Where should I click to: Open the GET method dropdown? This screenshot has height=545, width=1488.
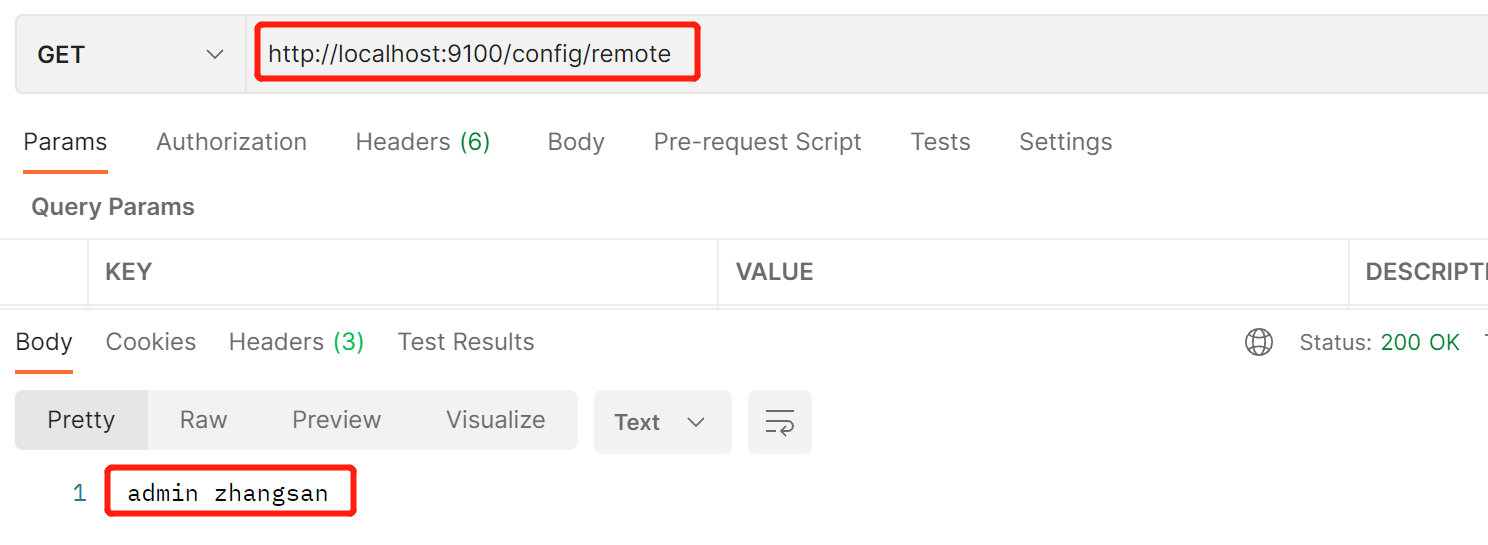click(x=130, y=55)
